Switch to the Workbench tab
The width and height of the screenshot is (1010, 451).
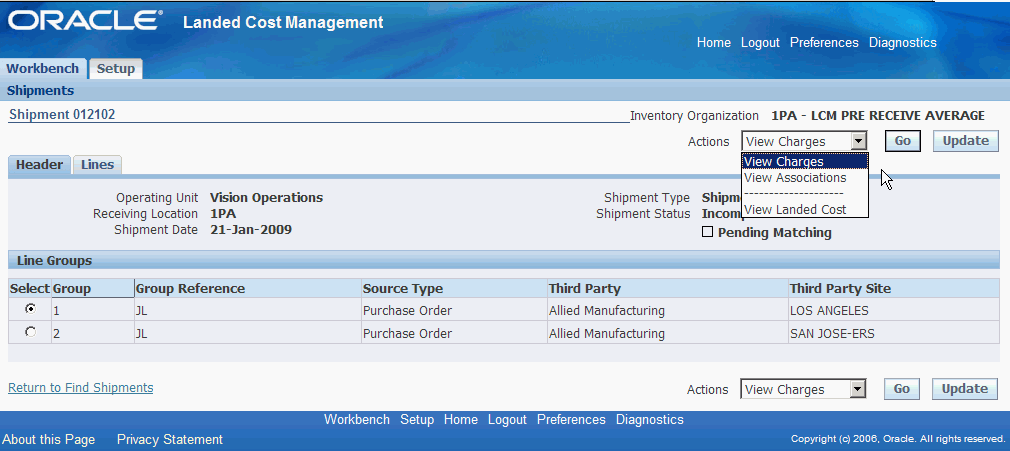[x=43, y=68]
